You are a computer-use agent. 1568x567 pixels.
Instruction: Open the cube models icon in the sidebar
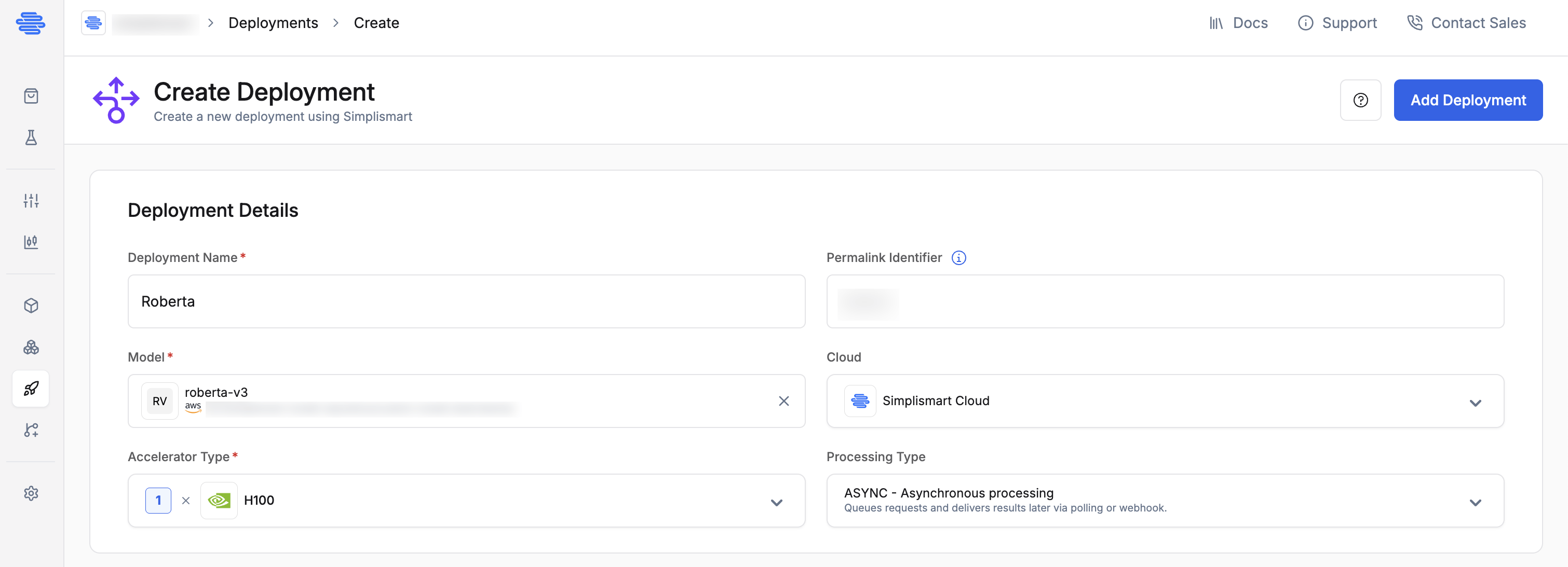pos(31,306)
